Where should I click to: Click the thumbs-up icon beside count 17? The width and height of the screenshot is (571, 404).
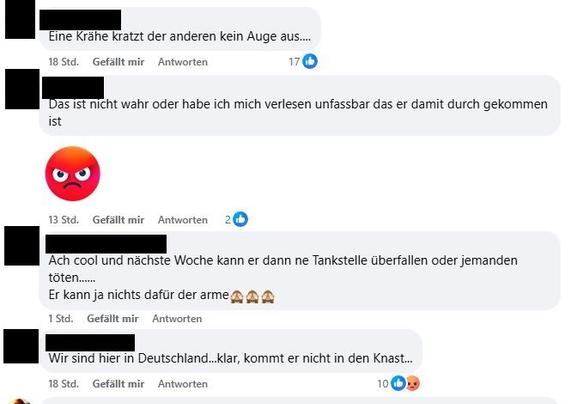pos(310,61)
